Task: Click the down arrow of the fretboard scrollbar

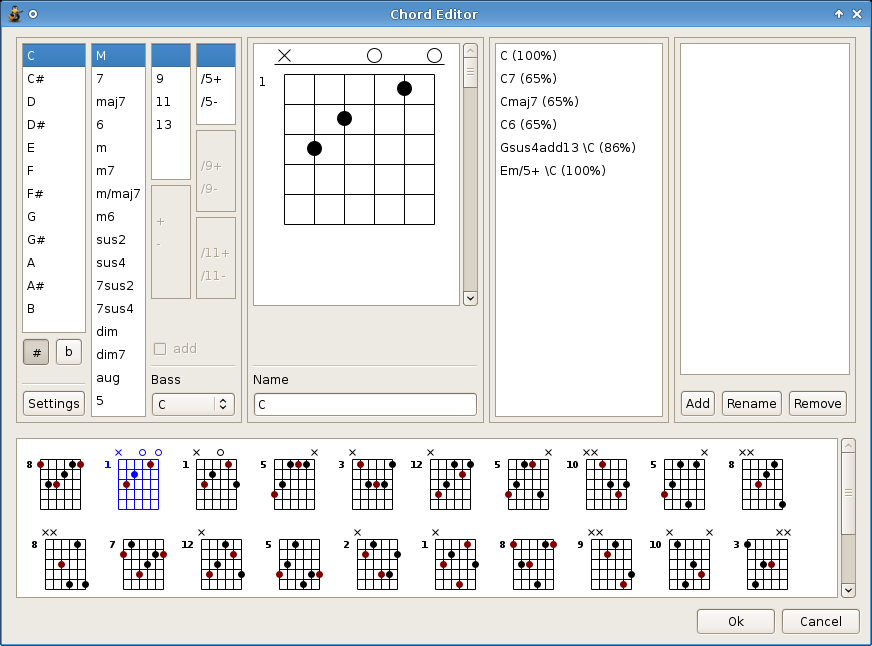Action: pyautogui.click(x=470, y=299)
